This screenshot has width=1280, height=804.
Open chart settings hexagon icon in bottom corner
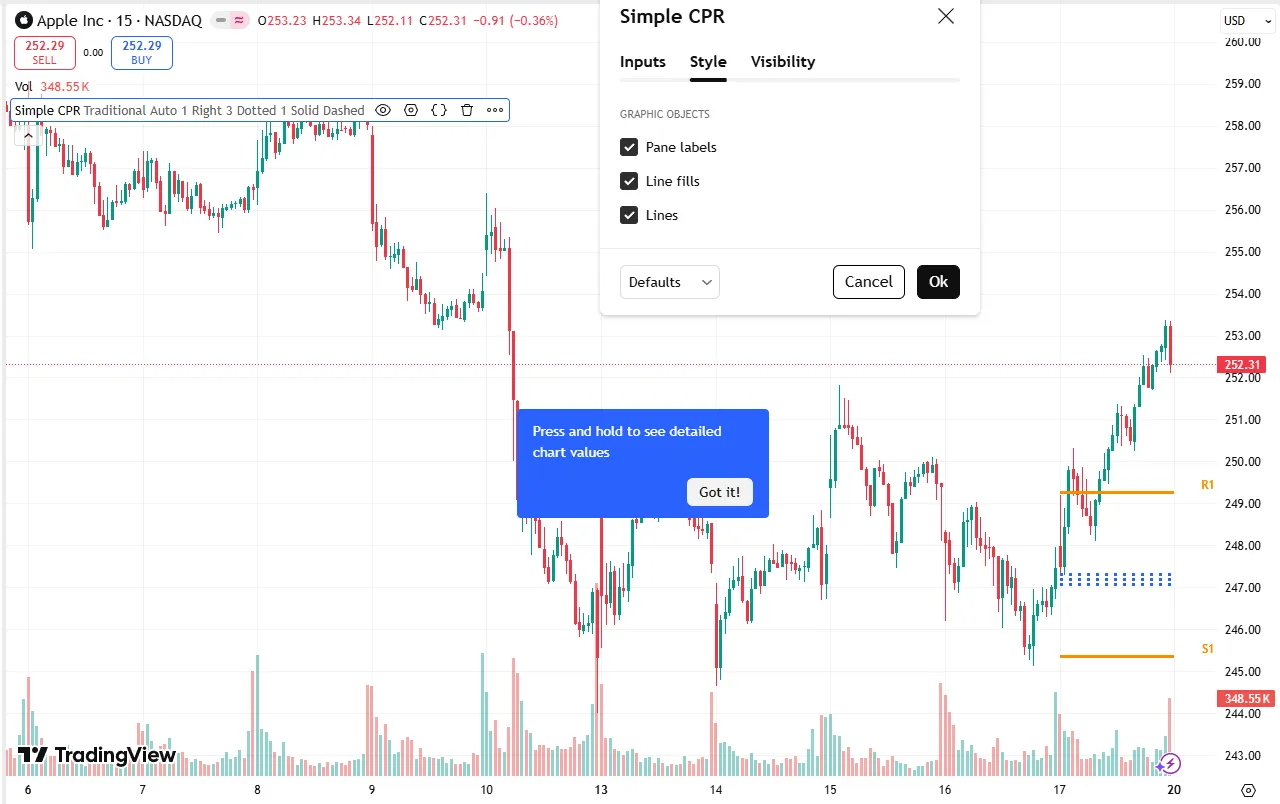click(1248, 789)
